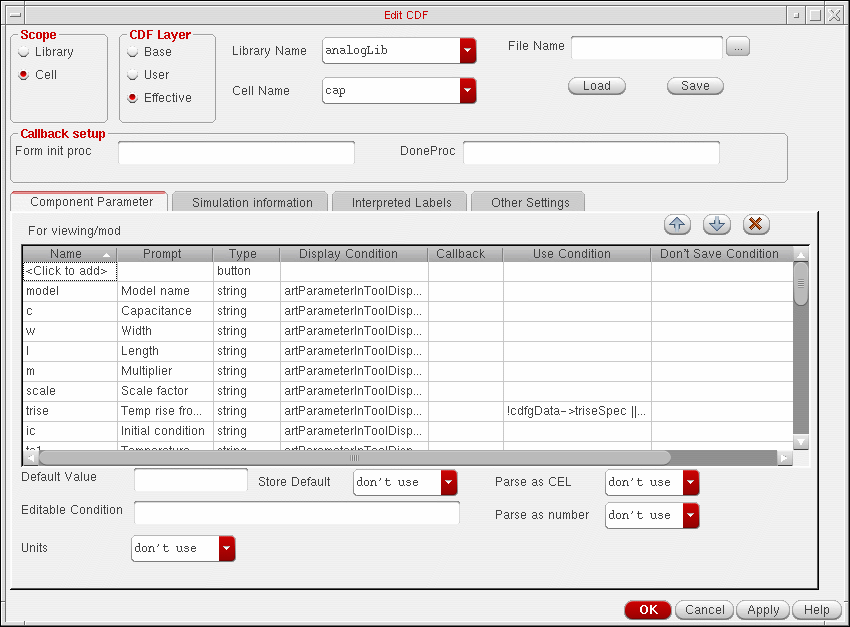
Task: Open Library Name dropdown arrow
Action: click(x=467, y=51)
